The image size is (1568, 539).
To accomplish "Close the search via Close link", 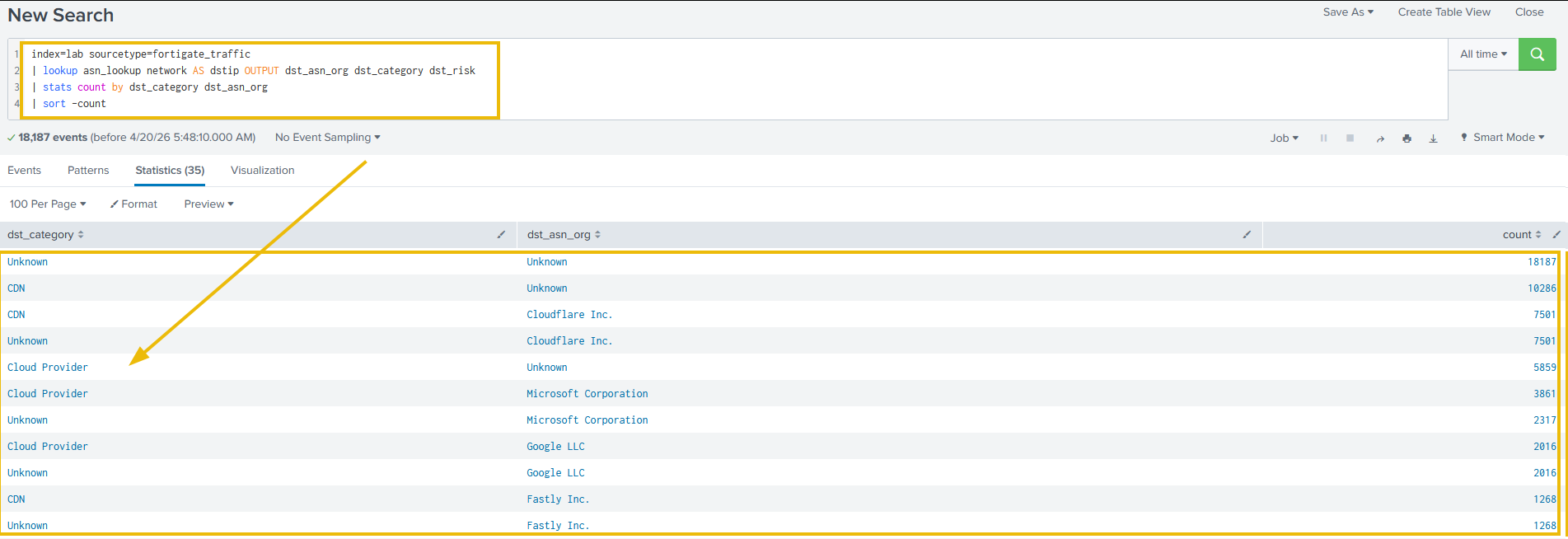I will click(1529, 12).
